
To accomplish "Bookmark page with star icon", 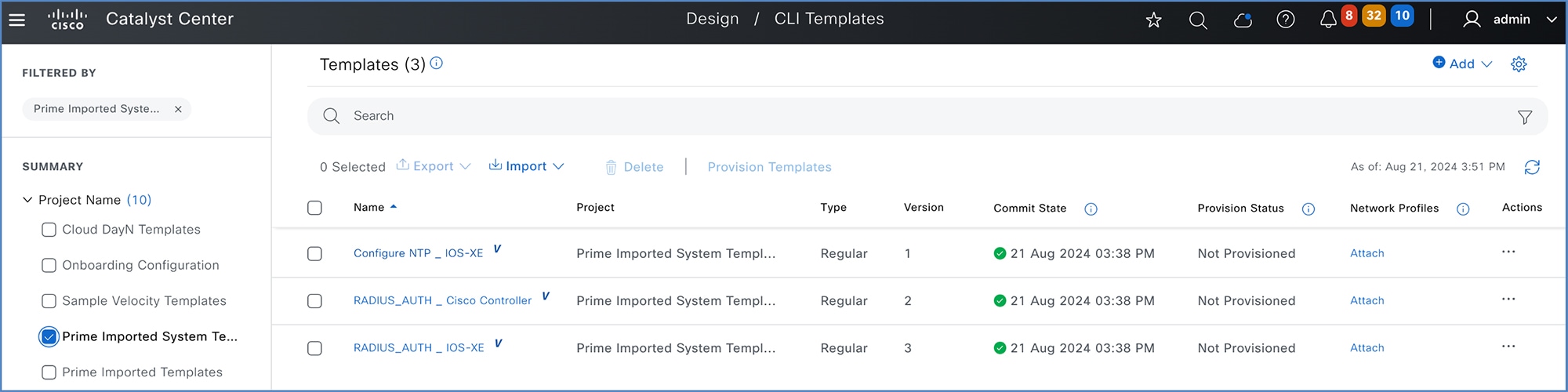I will [1153, 20].
